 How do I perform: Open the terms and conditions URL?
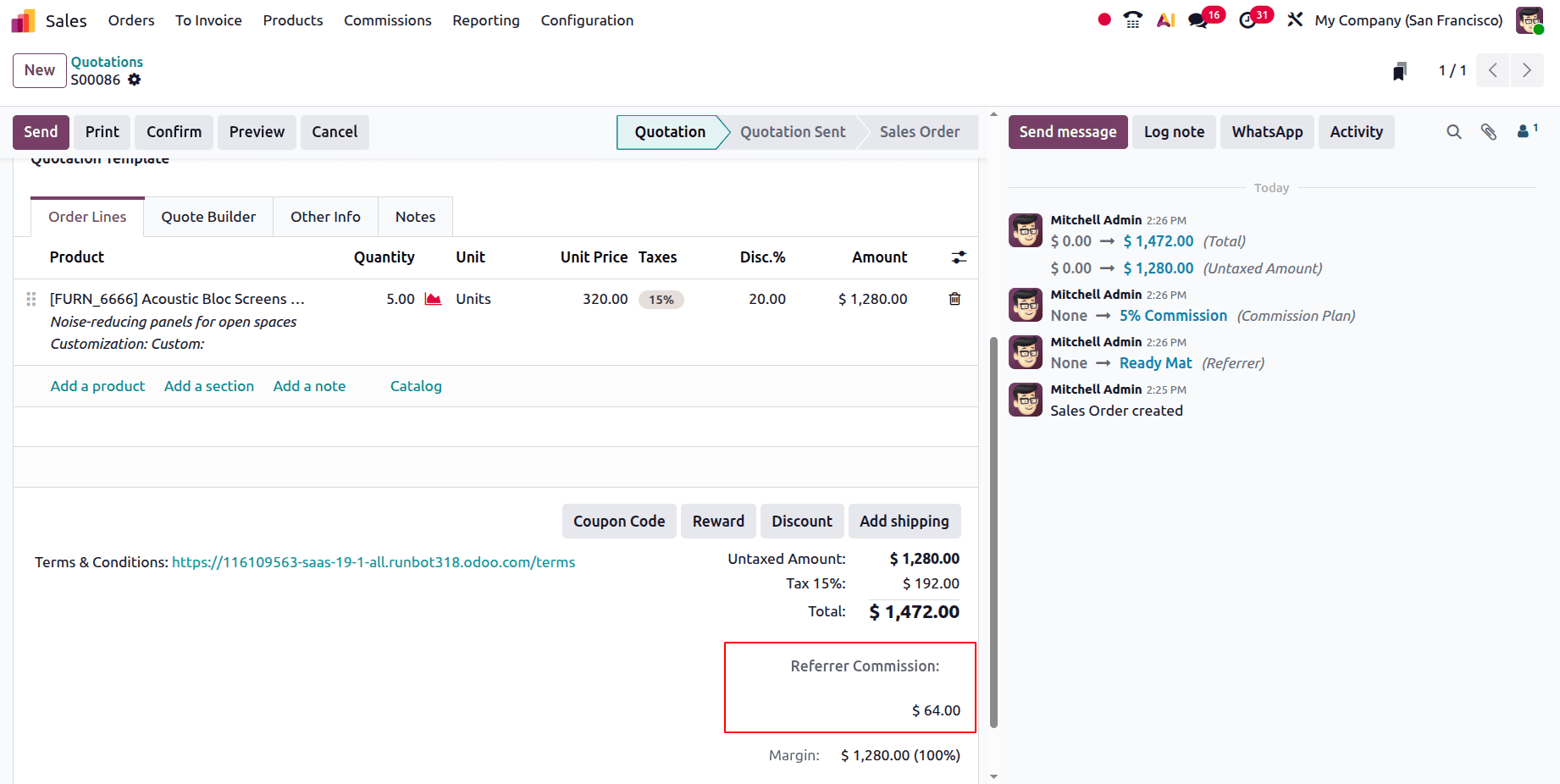coord(373,562)
